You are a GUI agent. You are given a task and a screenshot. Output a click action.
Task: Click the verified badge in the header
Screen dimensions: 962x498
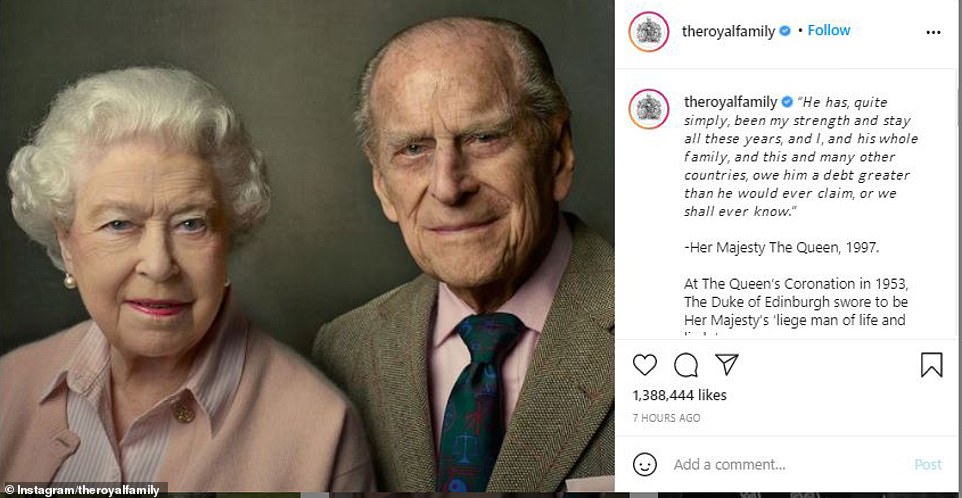(785, 31)
